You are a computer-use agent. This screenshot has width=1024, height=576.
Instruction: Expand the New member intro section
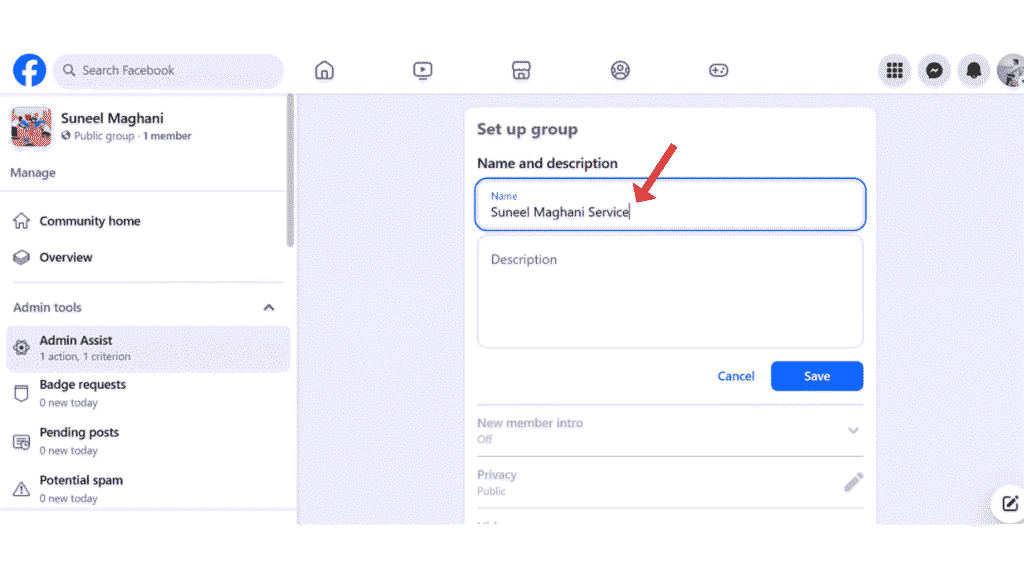pos(853,430)
